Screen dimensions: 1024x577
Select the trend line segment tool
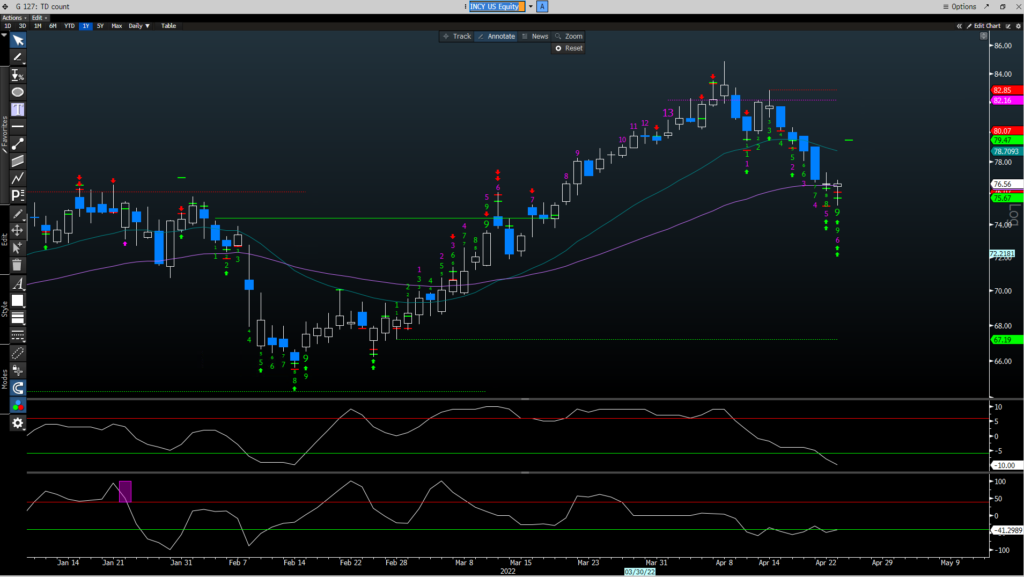18,144
